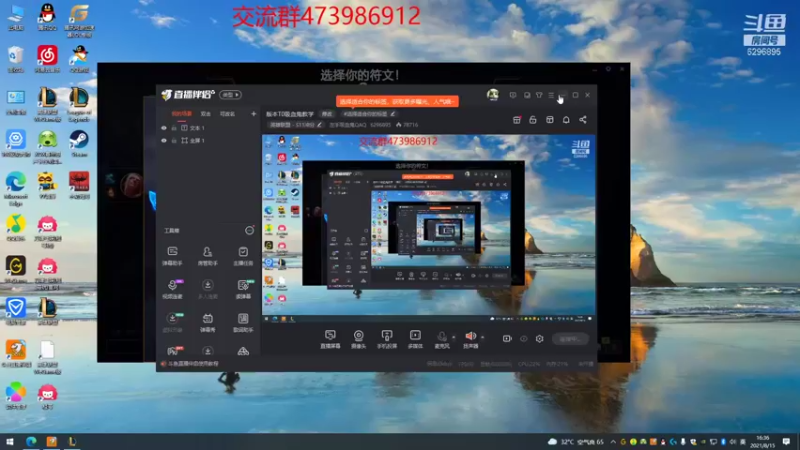Open the settings gear in the bottom bar
This screenshot has height=450, width=800.
[539, 338]
